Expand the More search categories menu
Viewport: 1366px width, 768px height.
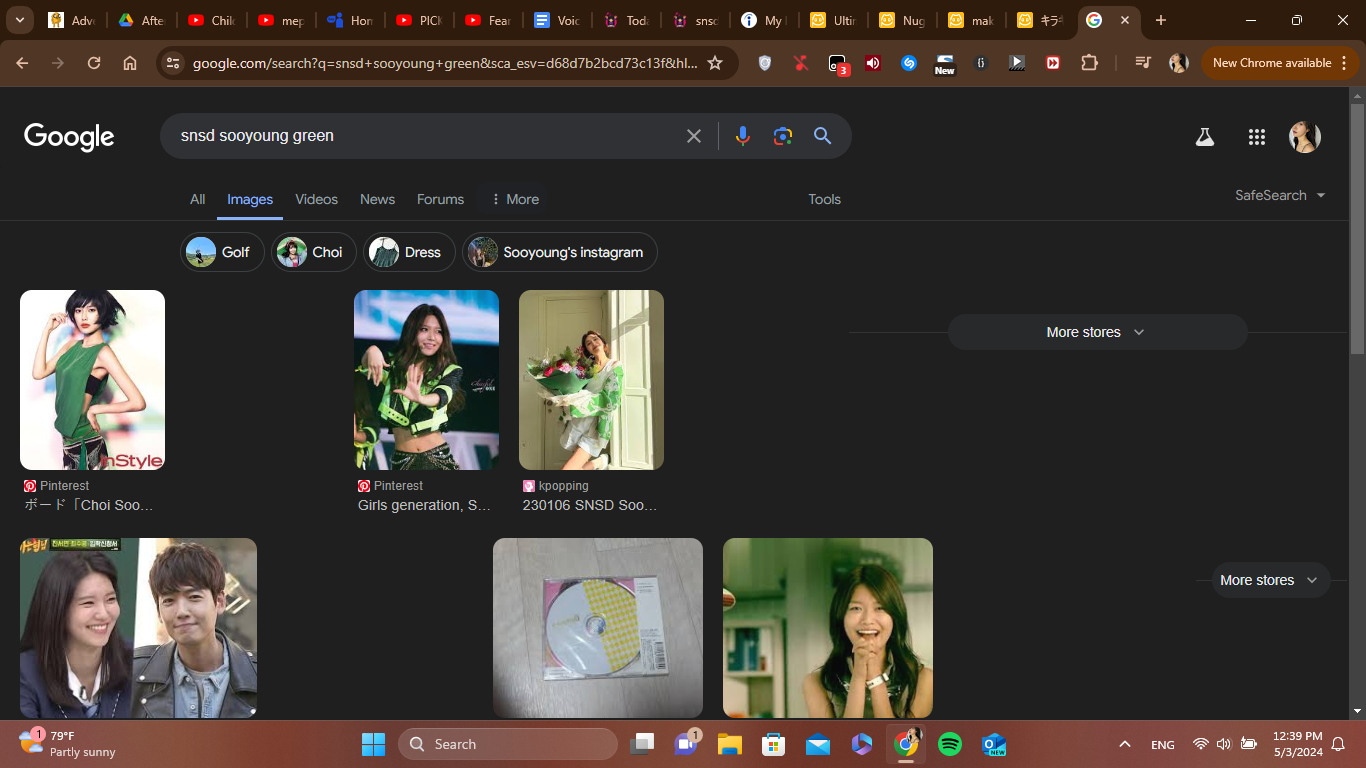[515, 199]
